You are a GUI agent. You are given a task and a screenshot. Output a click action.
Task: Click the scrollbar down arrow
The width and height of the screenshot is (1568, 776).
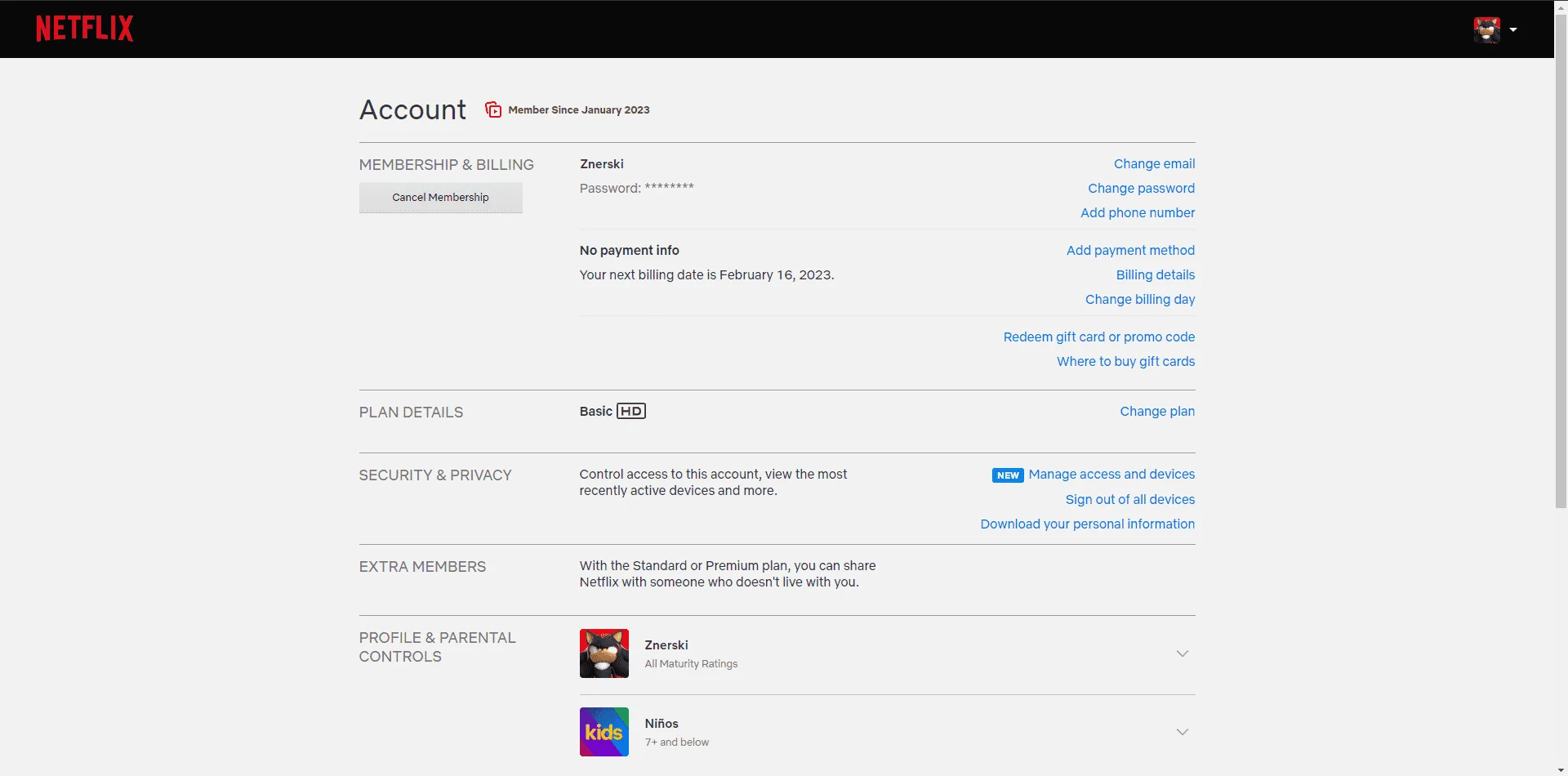1561,769
